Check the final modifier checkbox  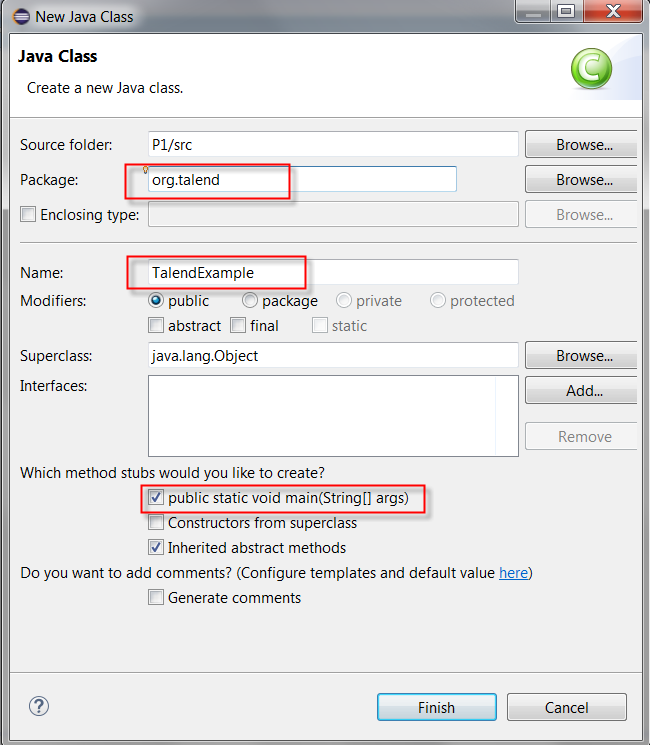238,325
